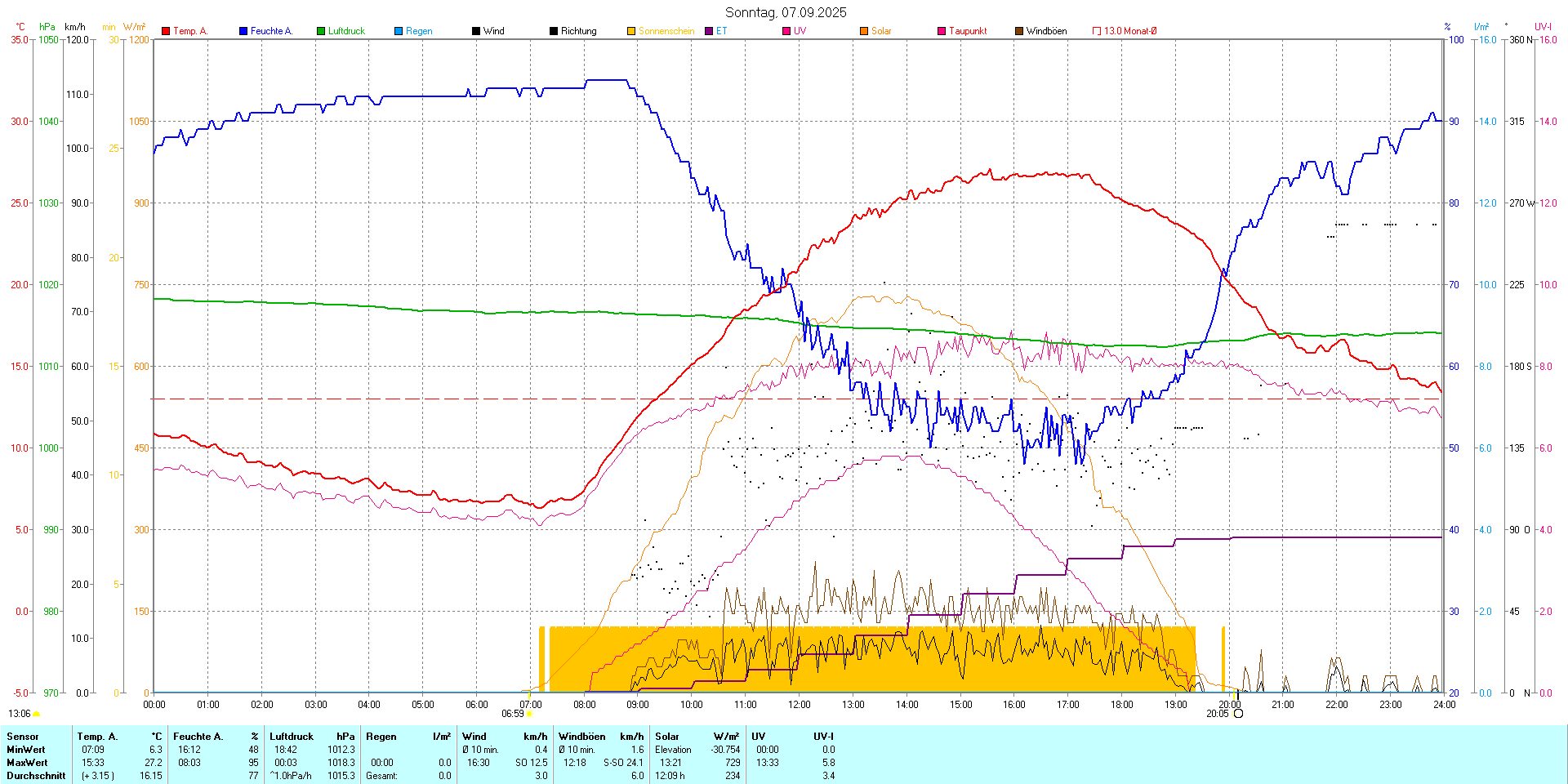
Task: Click the chart title Sonntag, 07.09.2025
Action: pos(786,12)
